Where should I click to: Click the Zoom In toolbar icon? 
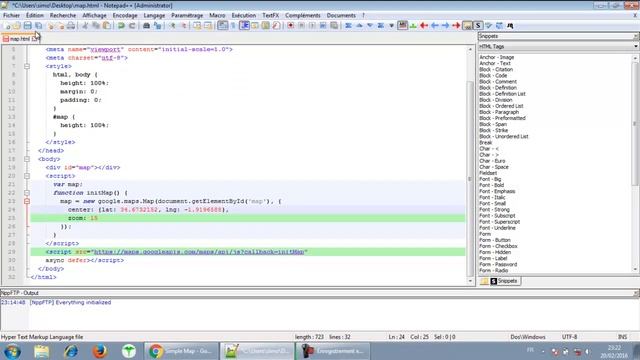[172, 26]
